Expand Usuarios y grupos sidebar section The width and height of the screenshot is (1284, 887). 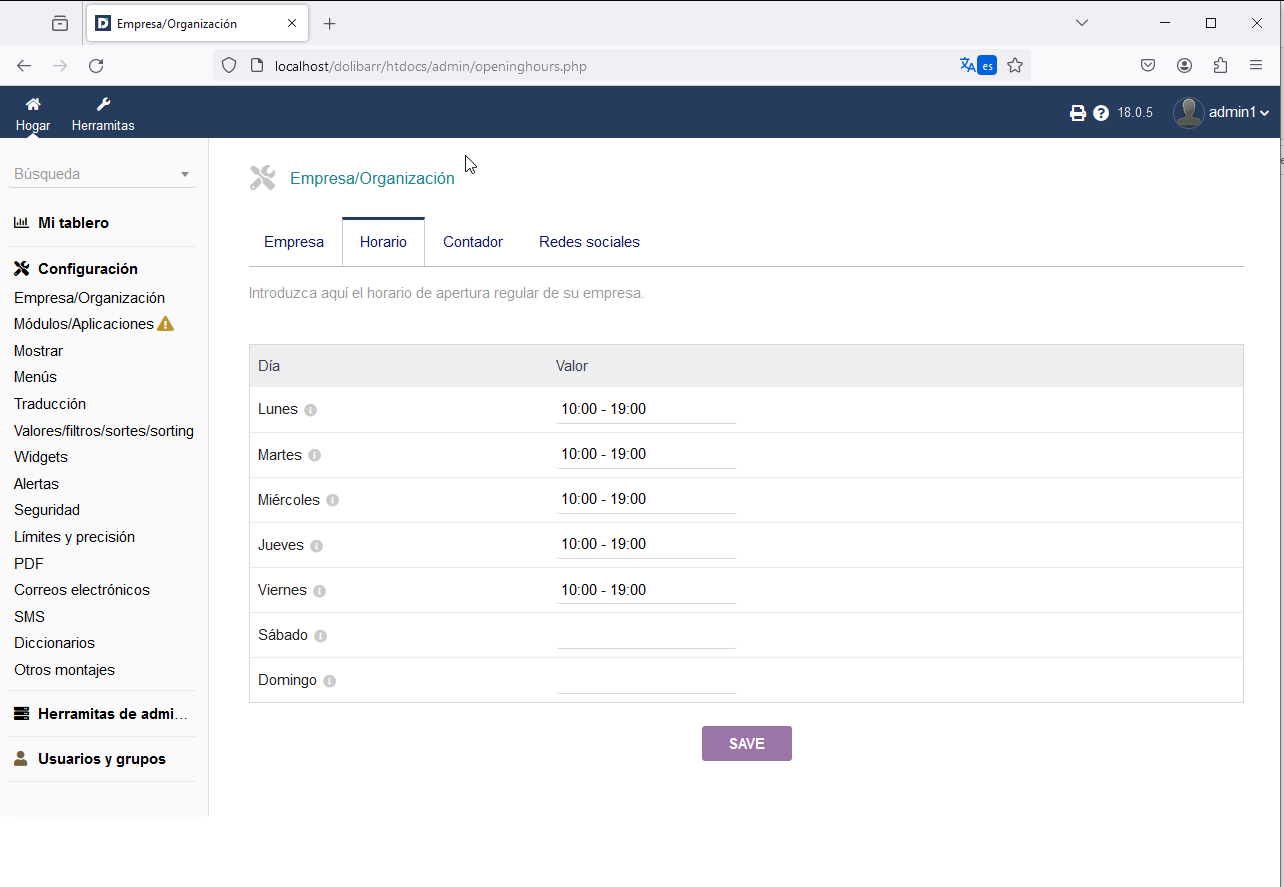[x=101, y=759]
